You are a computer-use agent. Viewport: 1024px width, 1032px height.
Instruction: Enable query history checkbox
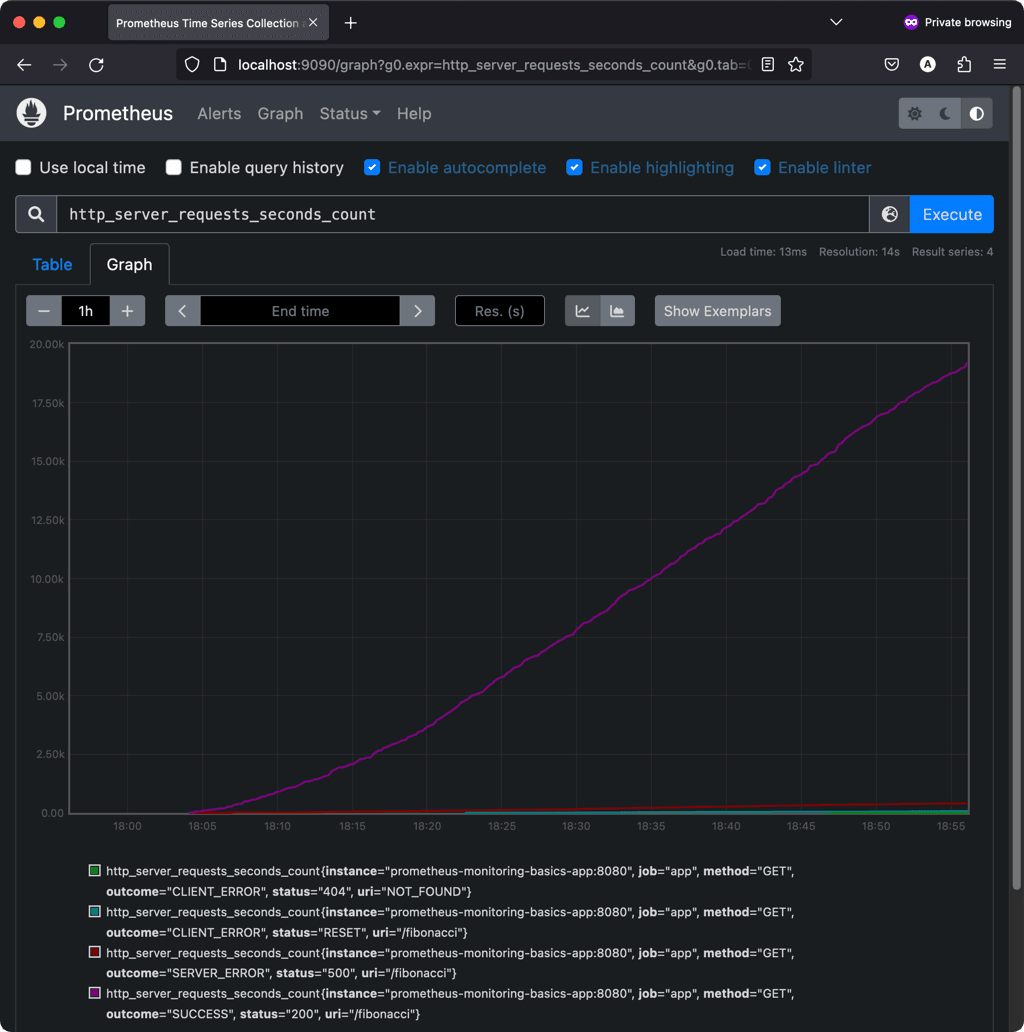174,167
